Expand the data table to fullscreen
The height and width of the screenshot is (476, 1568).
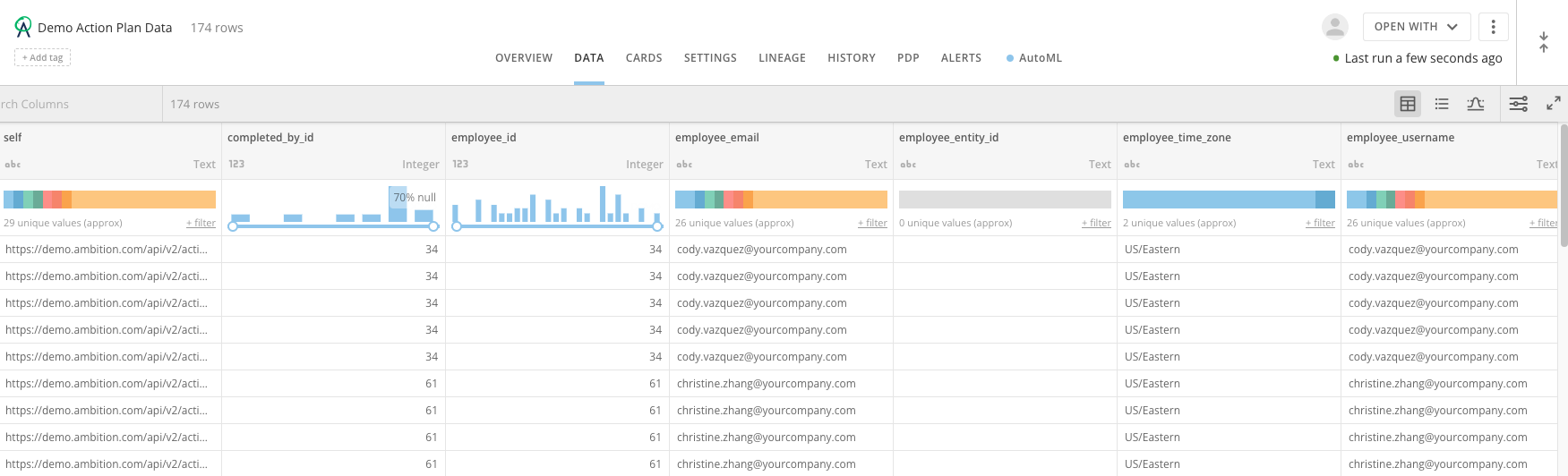[x=1554, y=104]
